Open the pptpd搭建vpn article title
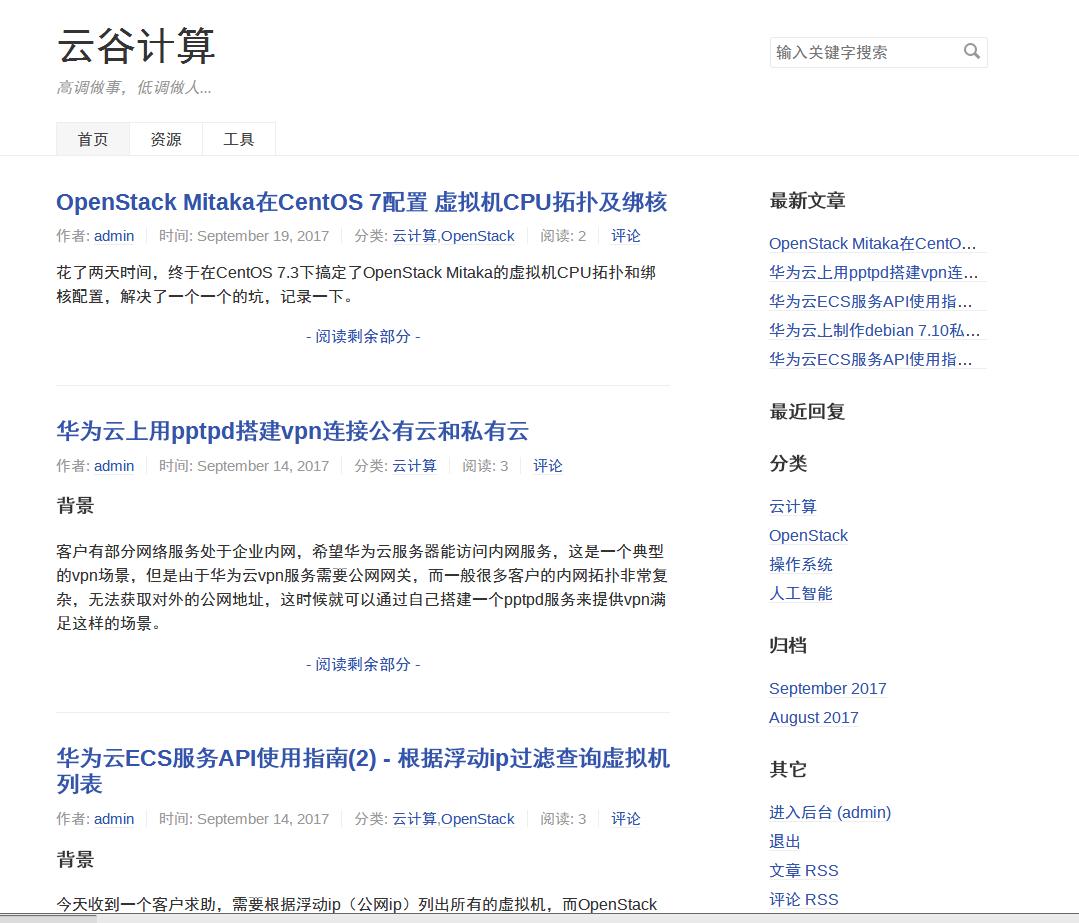1079x923 pixels. click(293, 431)
